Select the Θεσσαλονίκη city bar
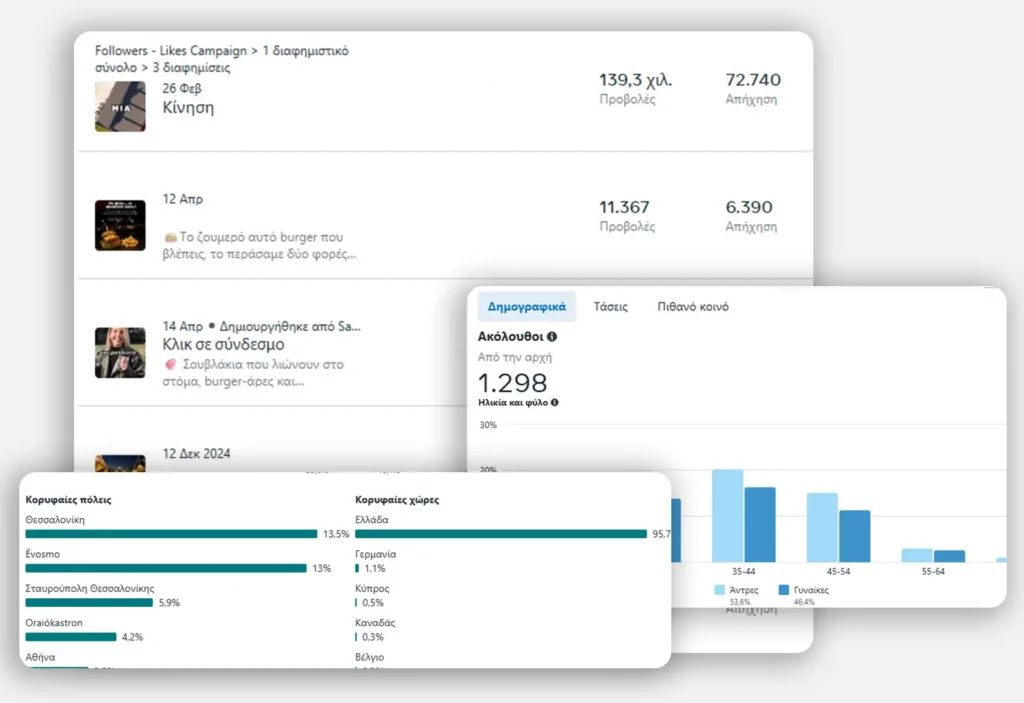 pos(170,534)
